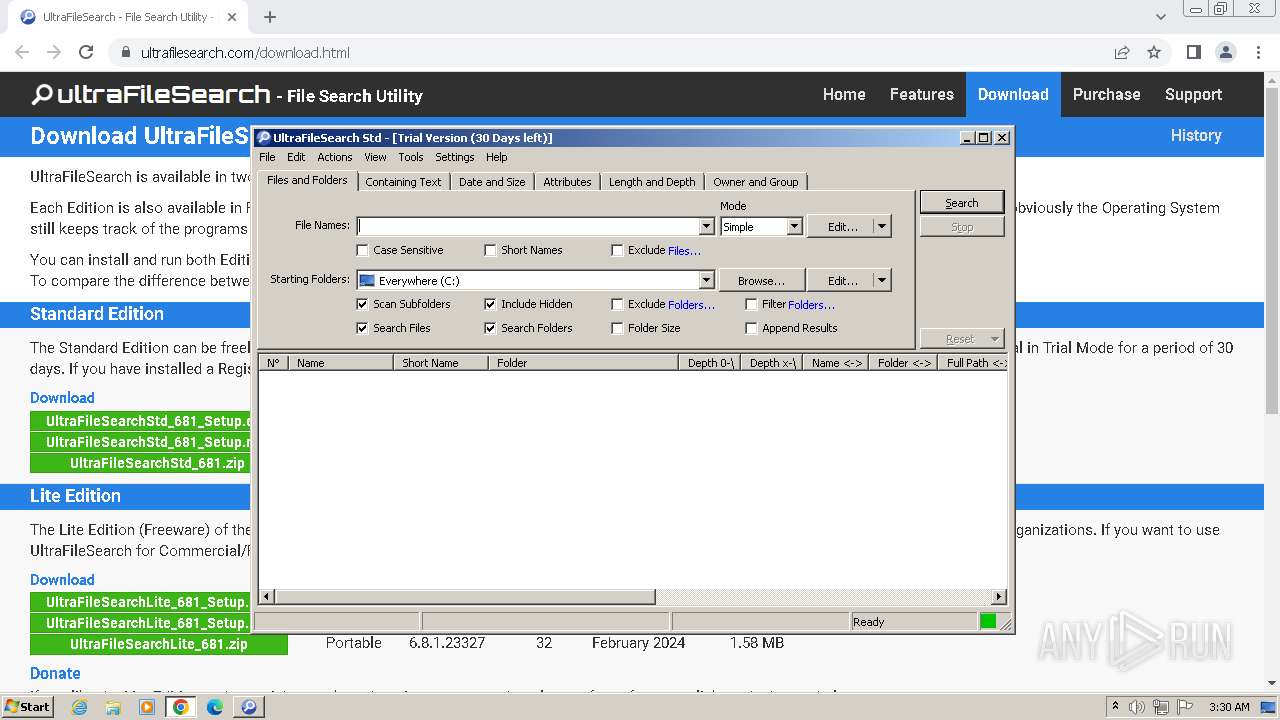Show hidden tray icons arrow
Viewport: 1280px width, 720px height.
(x=1115, y=707)
